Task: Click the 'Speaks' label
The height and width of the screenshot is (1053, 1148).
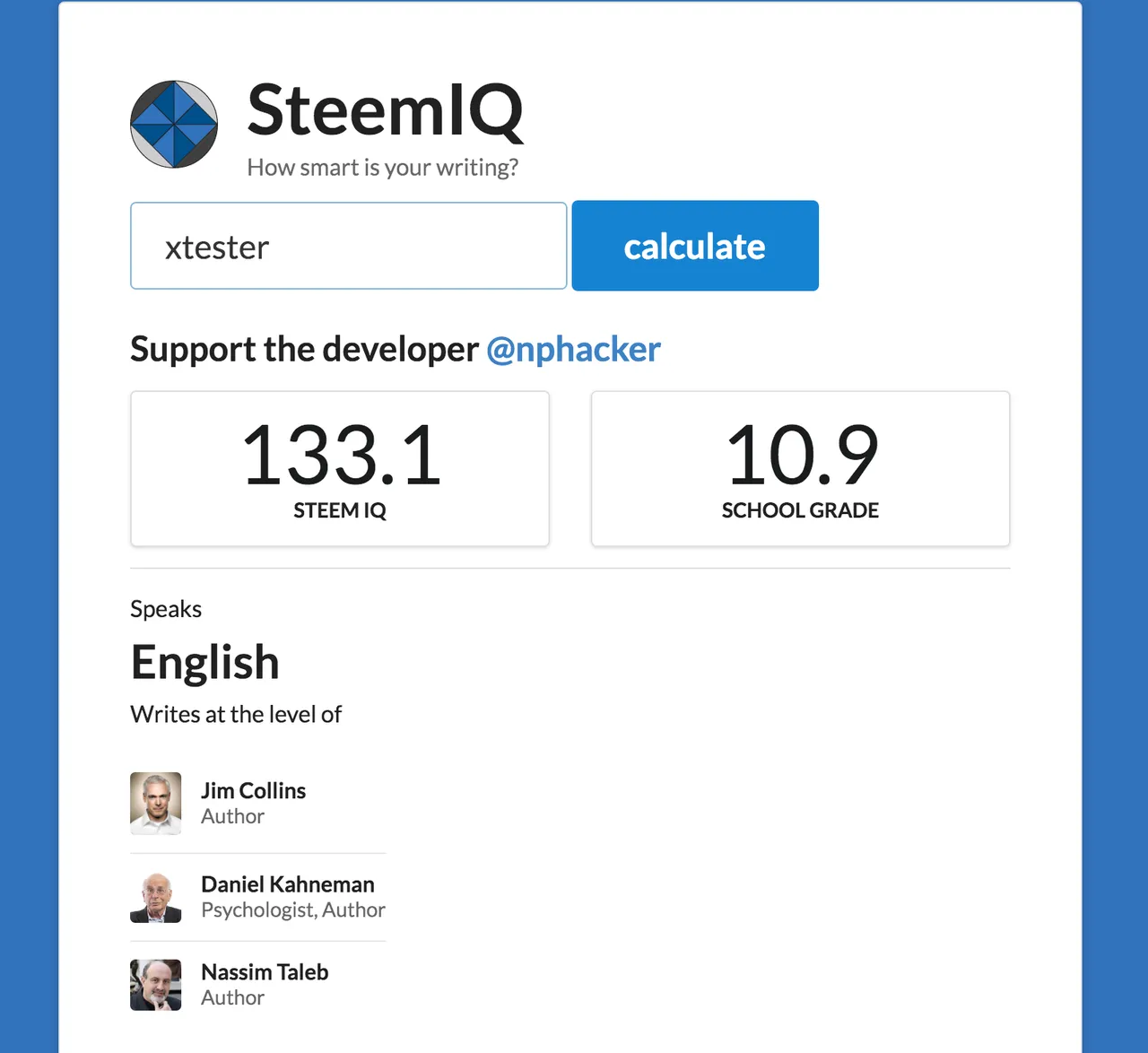Action: (x=166, y=609)
